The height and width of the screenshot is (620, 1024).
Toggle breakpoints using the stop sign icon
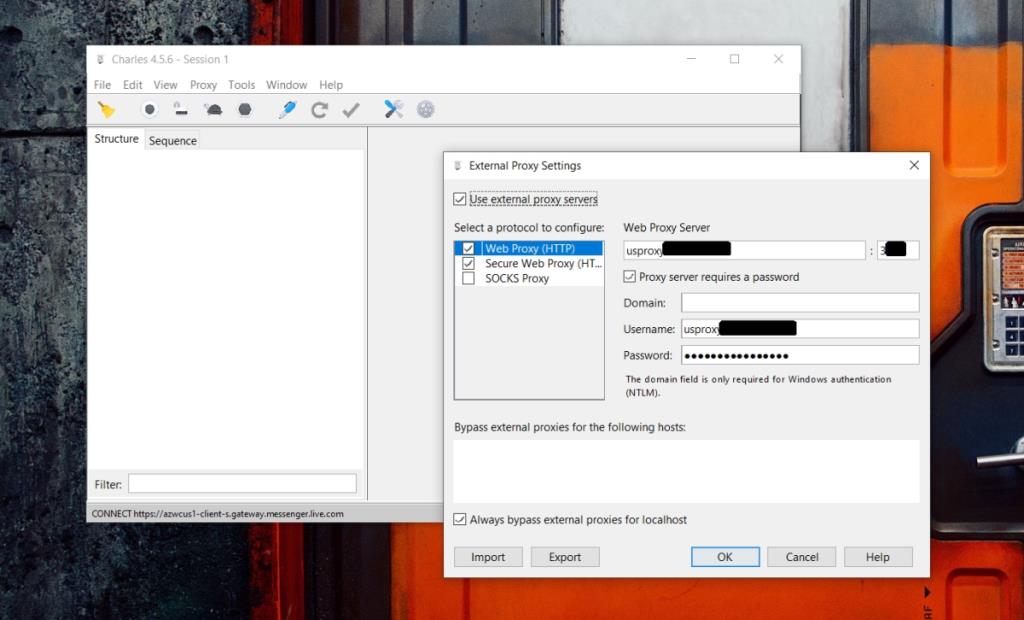(x=245, y=110)
